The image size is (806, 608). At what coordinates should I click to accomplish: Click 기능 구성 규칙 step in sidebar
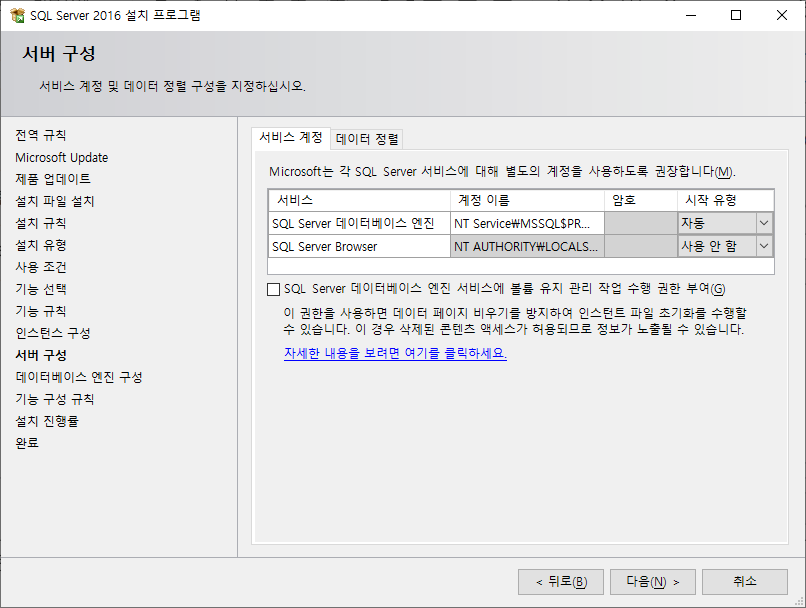pos(54,399)
